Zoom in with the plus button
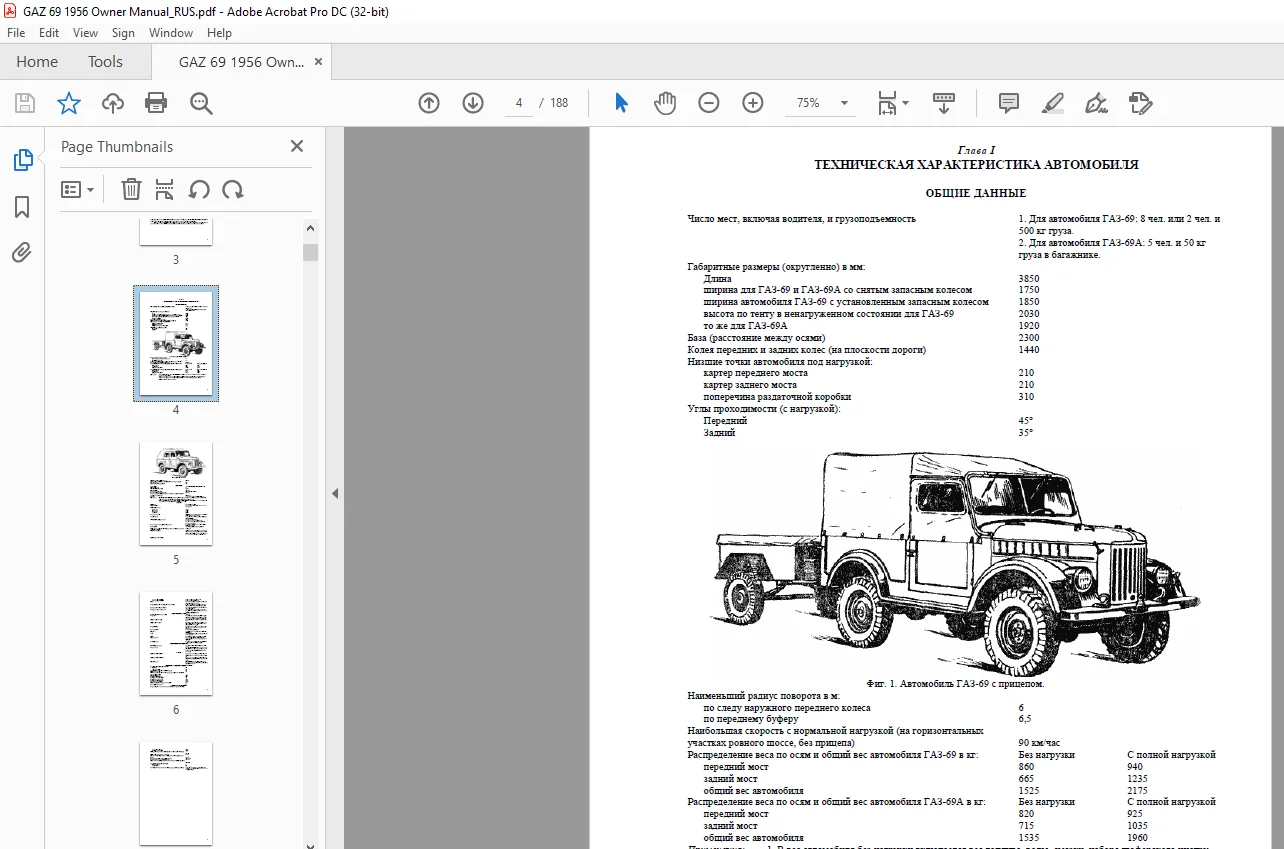Viewport: 1284px width, 849px height. (x=753, y=103)
